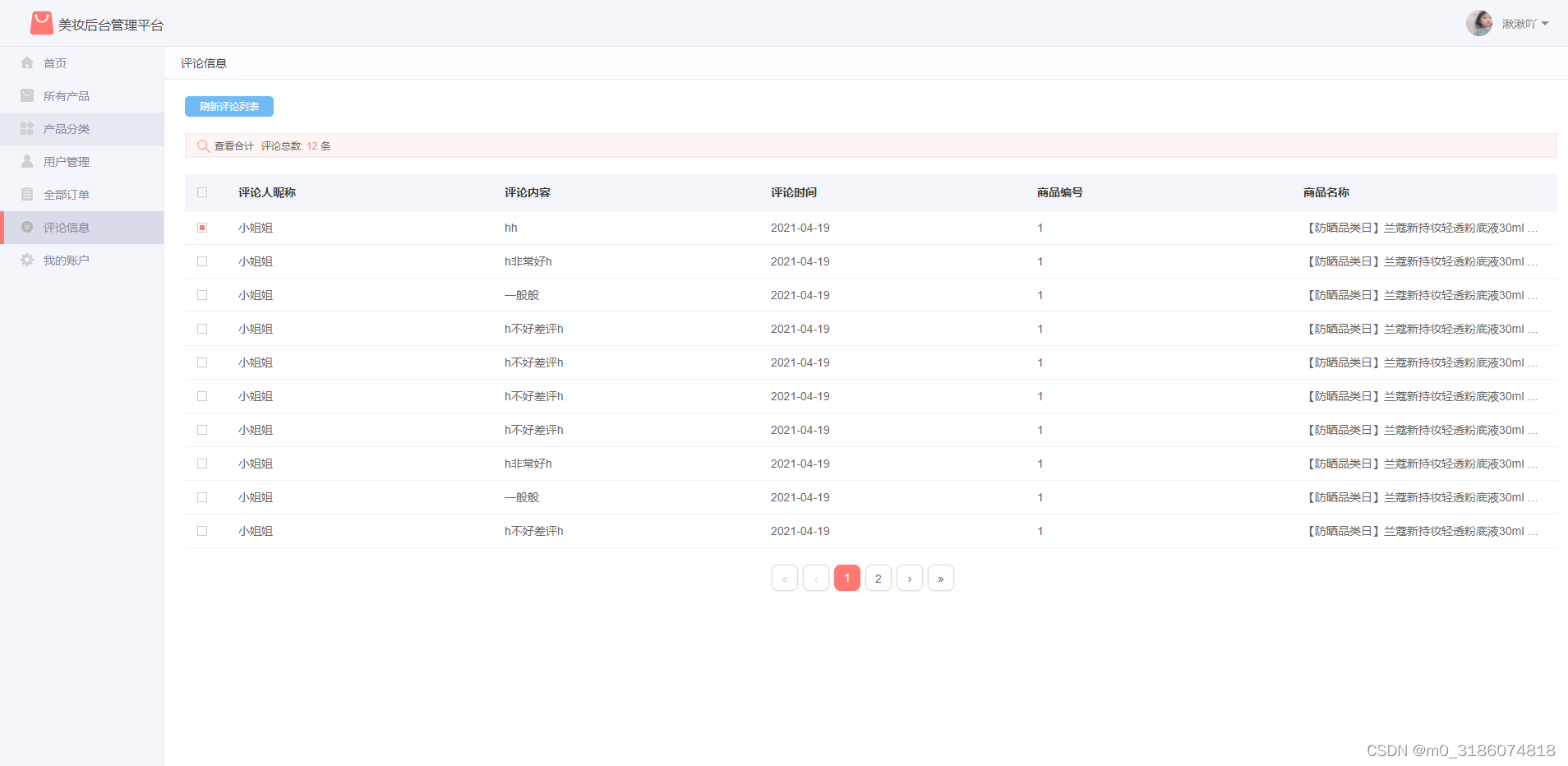The height and width of the screenshot is (766, 1568).
Task: Click the 查看合计 link
Action: (x=234, y=145)
